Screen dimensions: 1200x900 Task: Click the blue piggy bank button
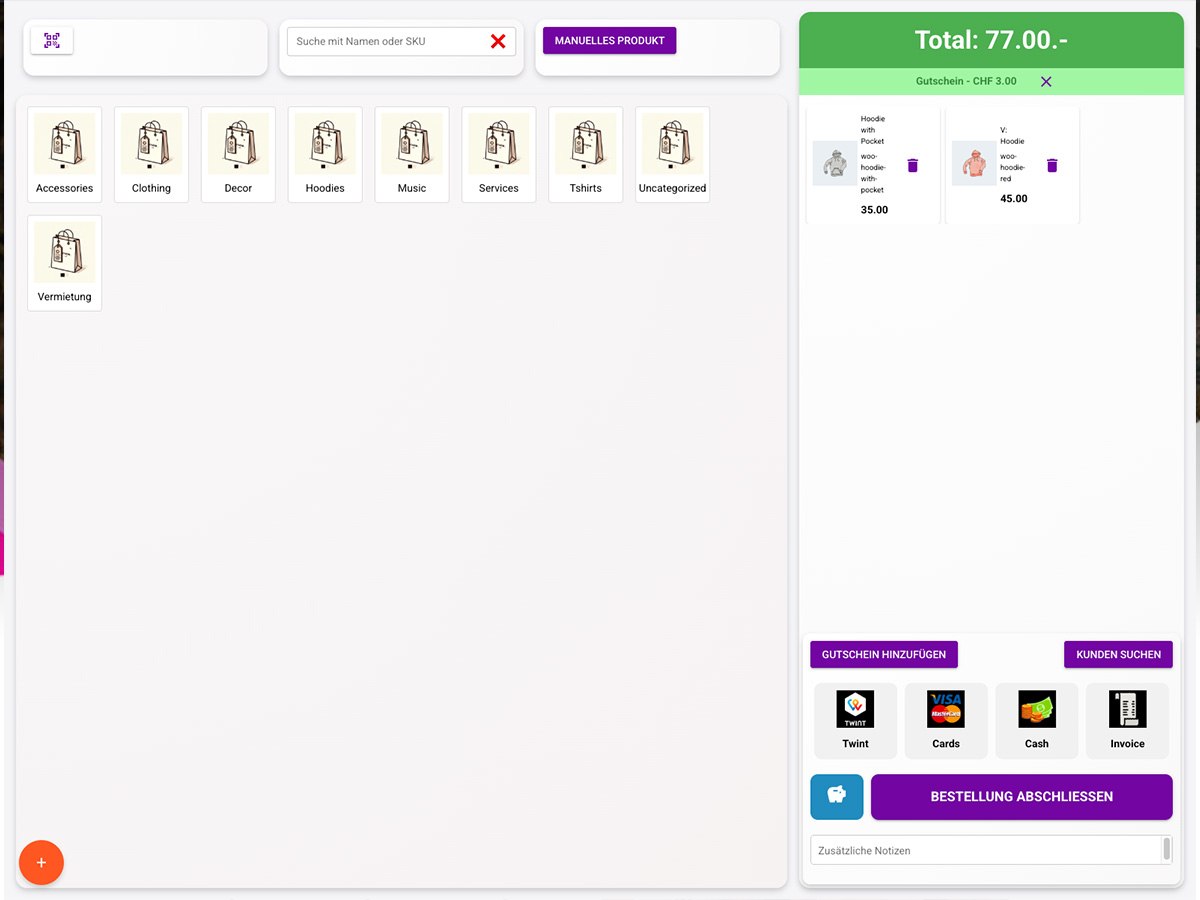click(x=837, y=796)
